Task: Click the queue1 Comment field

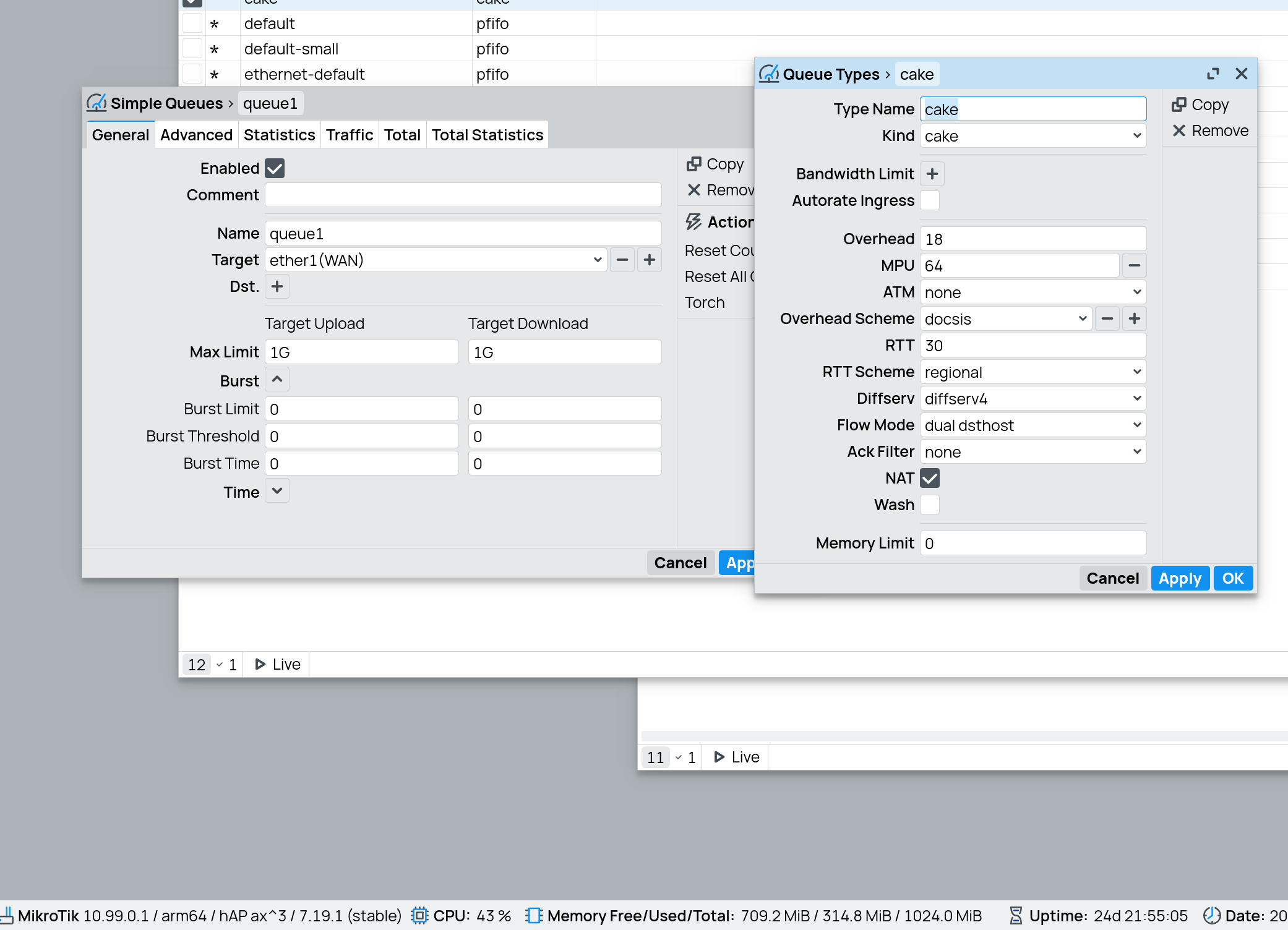Action: [463, 195]
